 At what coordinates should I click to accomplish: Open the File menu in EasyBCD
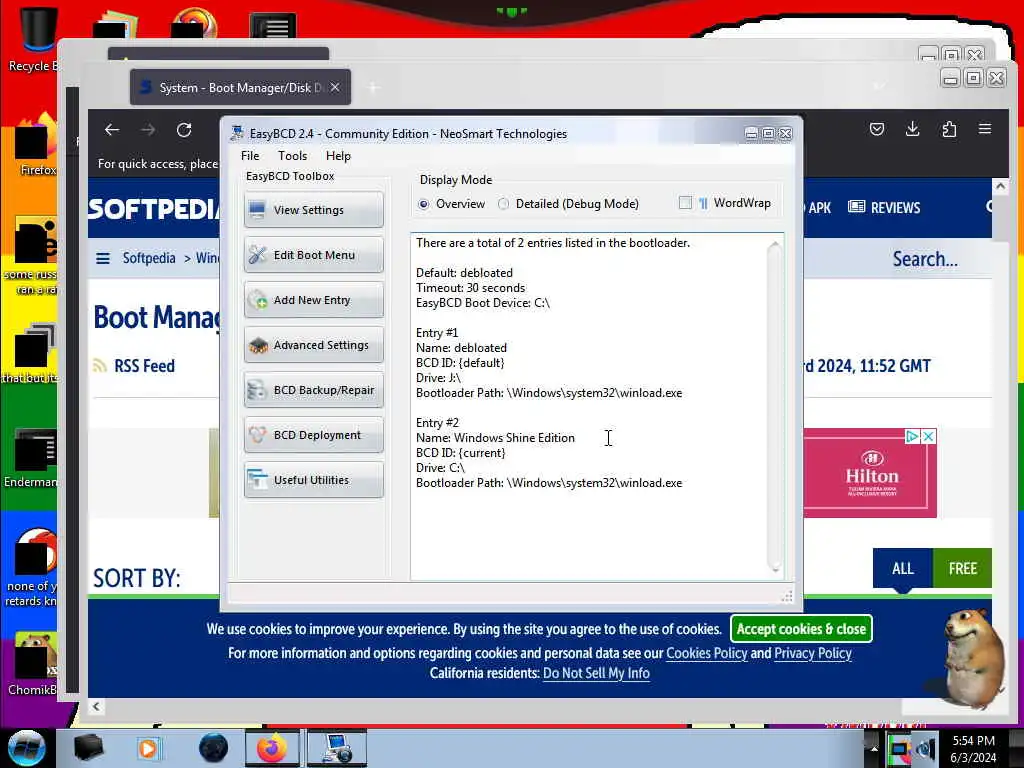(249, 155)
